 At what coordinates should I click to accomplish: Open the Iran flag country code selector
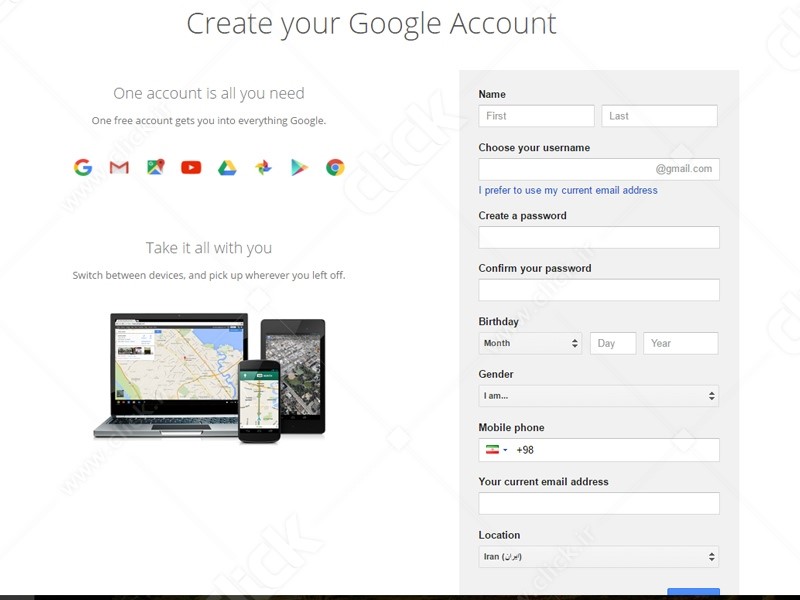click(x=495, y=450)
